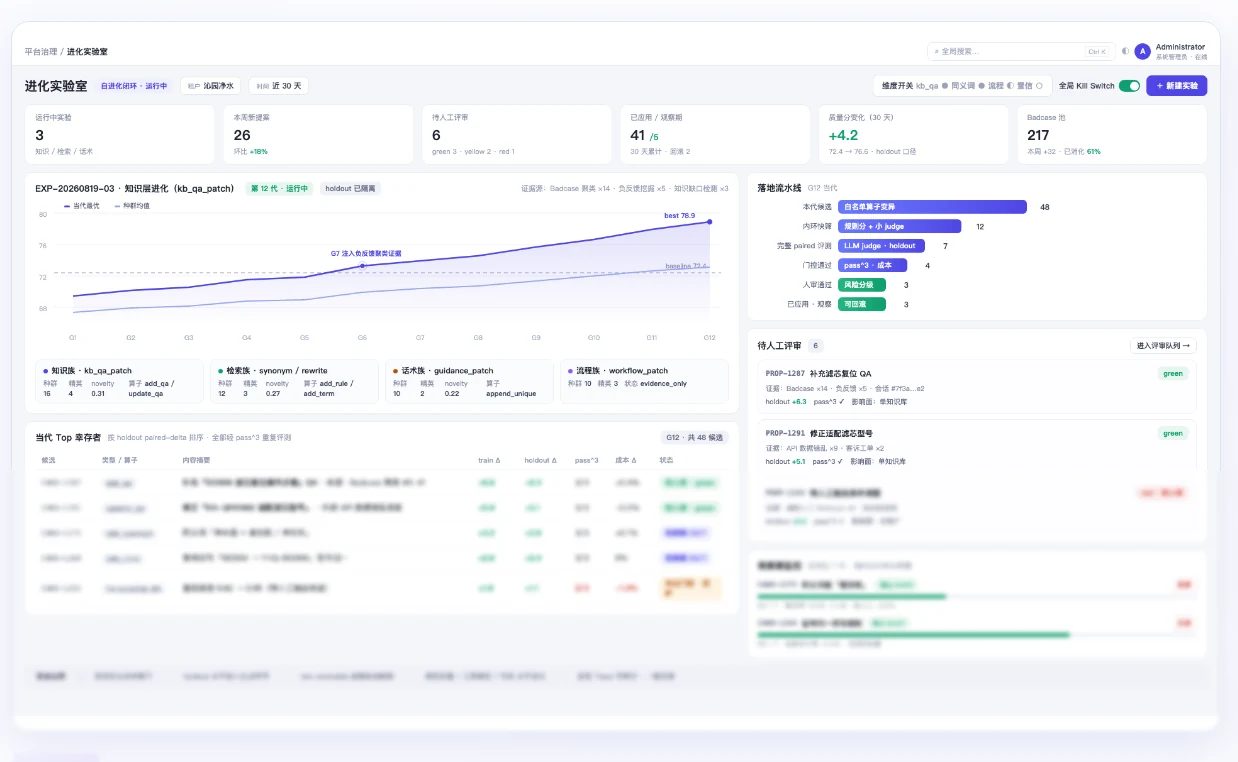1238x762 pixels.
Task: Click the 规则分 + 小 judge pipeline bar
Action: click(x=899, y=226)
